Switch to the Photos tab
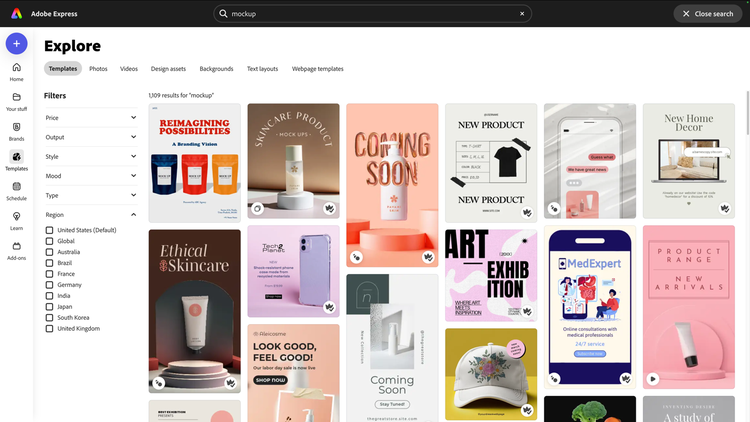750x422 pixels. [x=98, y=68]
